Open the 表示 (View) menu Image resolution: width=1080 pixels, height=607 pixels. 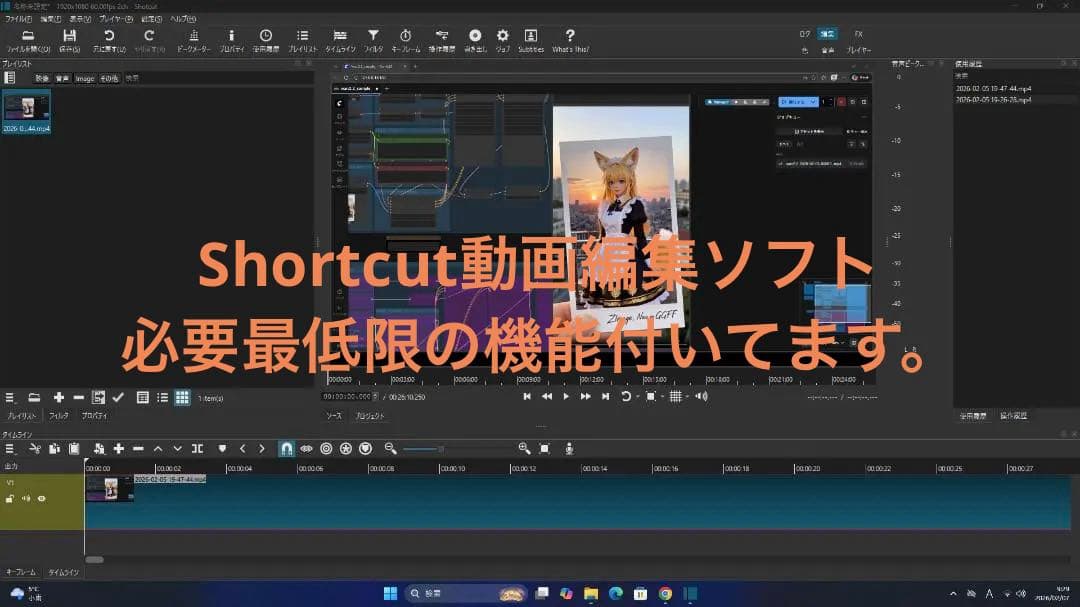pyautogui.click(x=80, y=19)
